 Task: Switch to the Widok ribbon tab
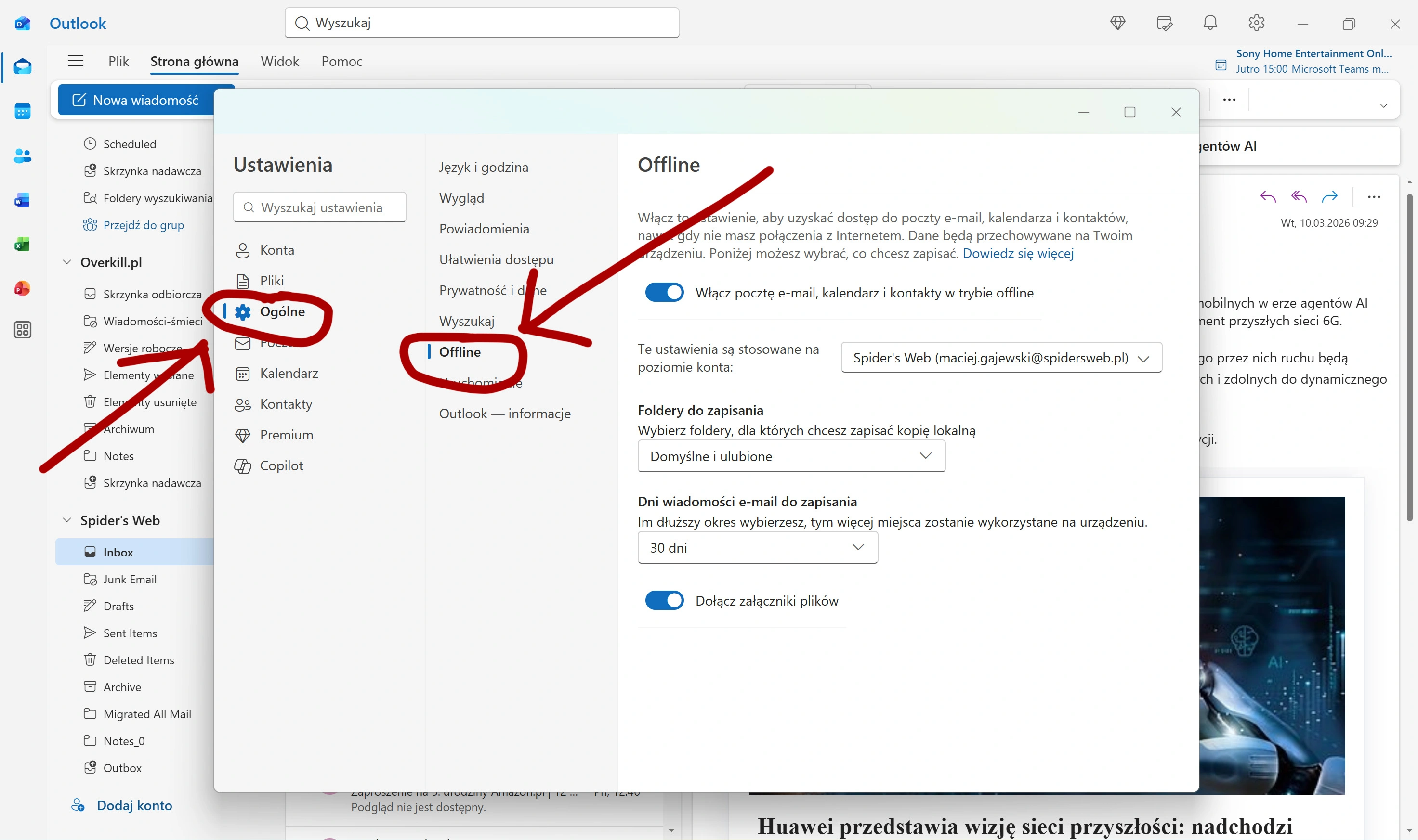tap(280, 61)
